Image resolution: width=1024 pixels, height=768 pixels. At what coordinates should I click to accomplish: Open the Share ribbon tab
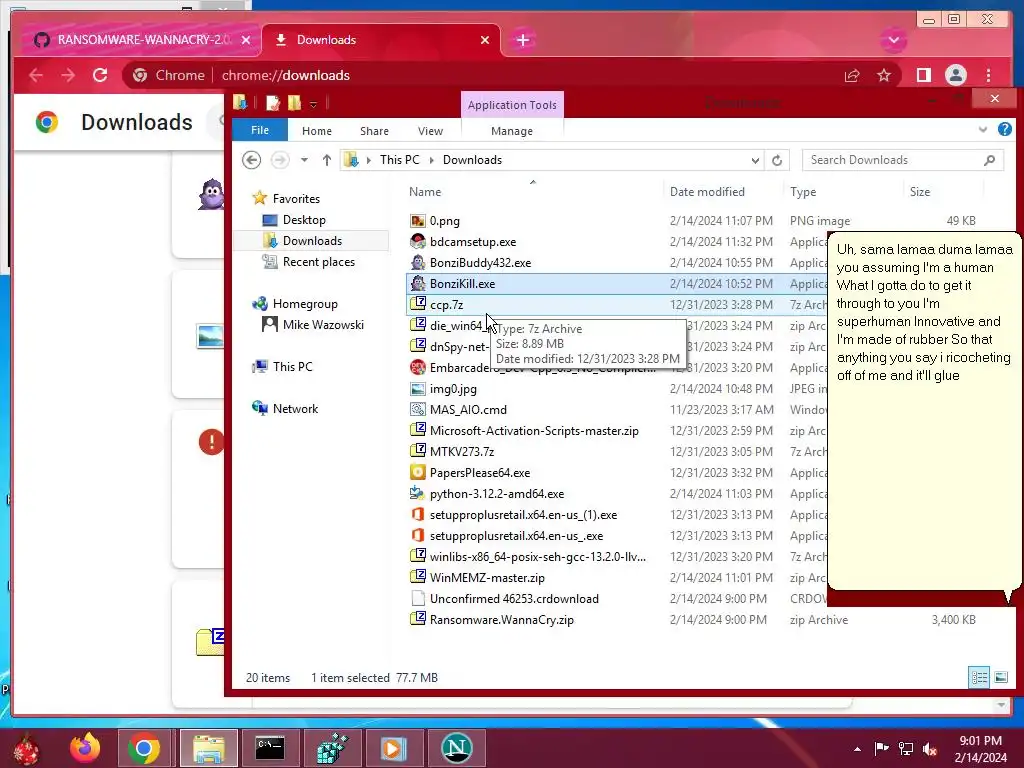(374, 131)
